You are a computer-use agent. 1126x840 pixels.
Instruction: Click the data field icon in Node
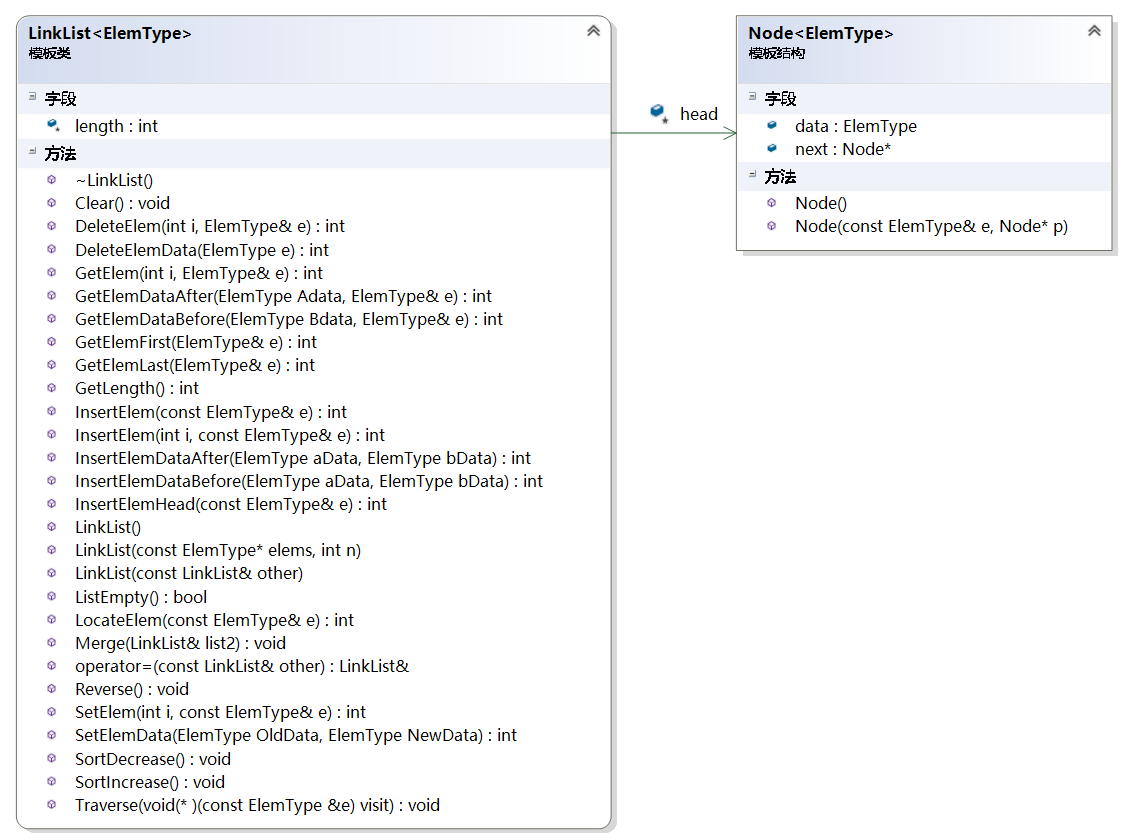point(772,126)
